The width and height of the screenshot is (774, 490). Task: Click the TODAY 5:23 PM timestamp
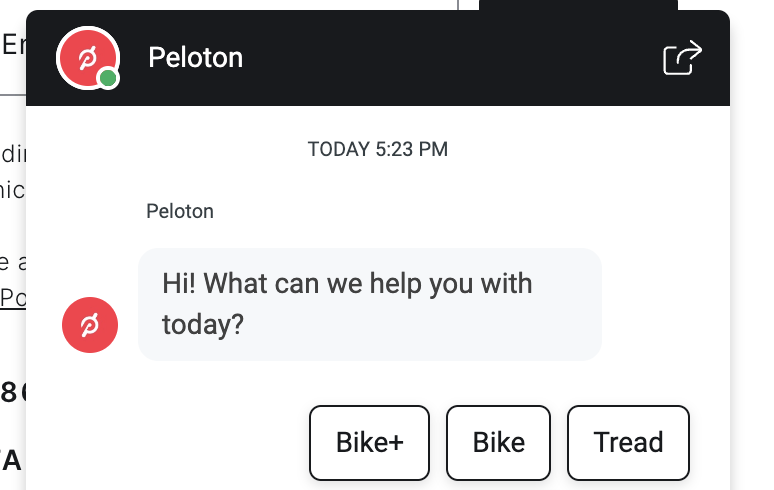coord(378,149)
